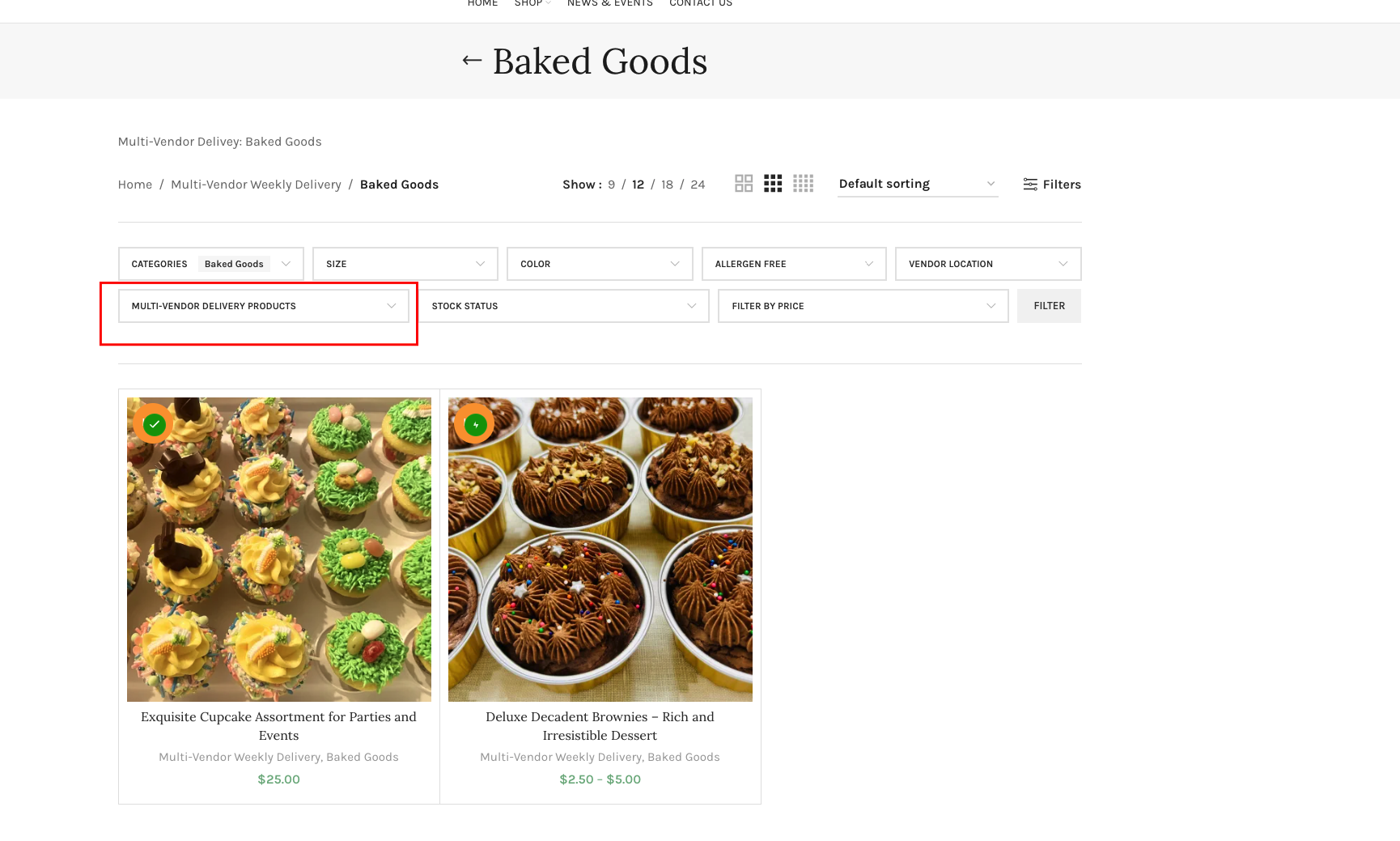This screenshot has height=841, width=1400.
Task: Click the cupcake assortment product image
Action: pos(279,550)
